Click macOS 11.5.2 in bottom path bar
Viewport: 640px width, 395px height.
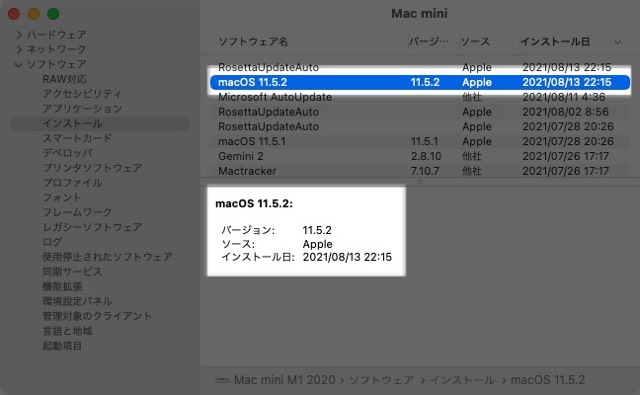click(x=548, y=380)
